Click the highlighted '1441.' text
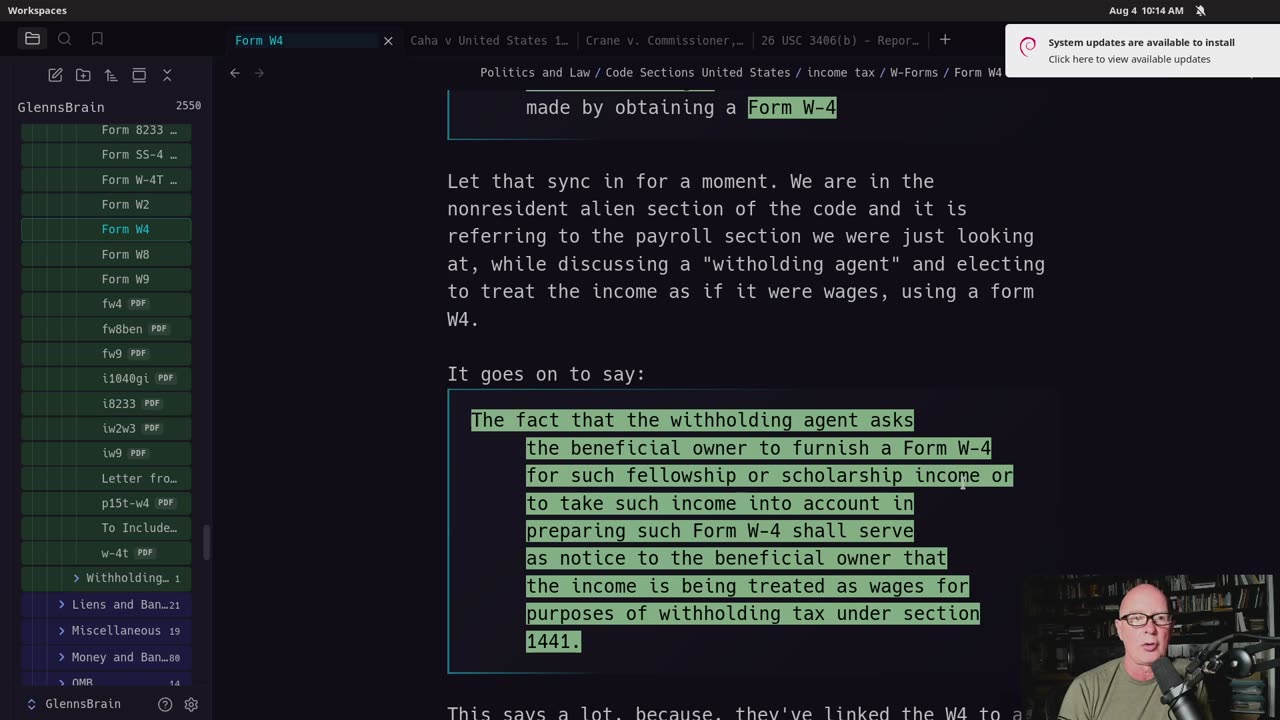The image size is (1280, 720). [x=553, y=641]
